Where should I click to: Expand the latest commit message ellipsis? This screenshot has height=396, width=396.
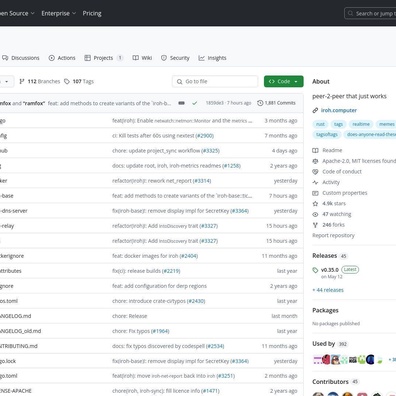181,103
